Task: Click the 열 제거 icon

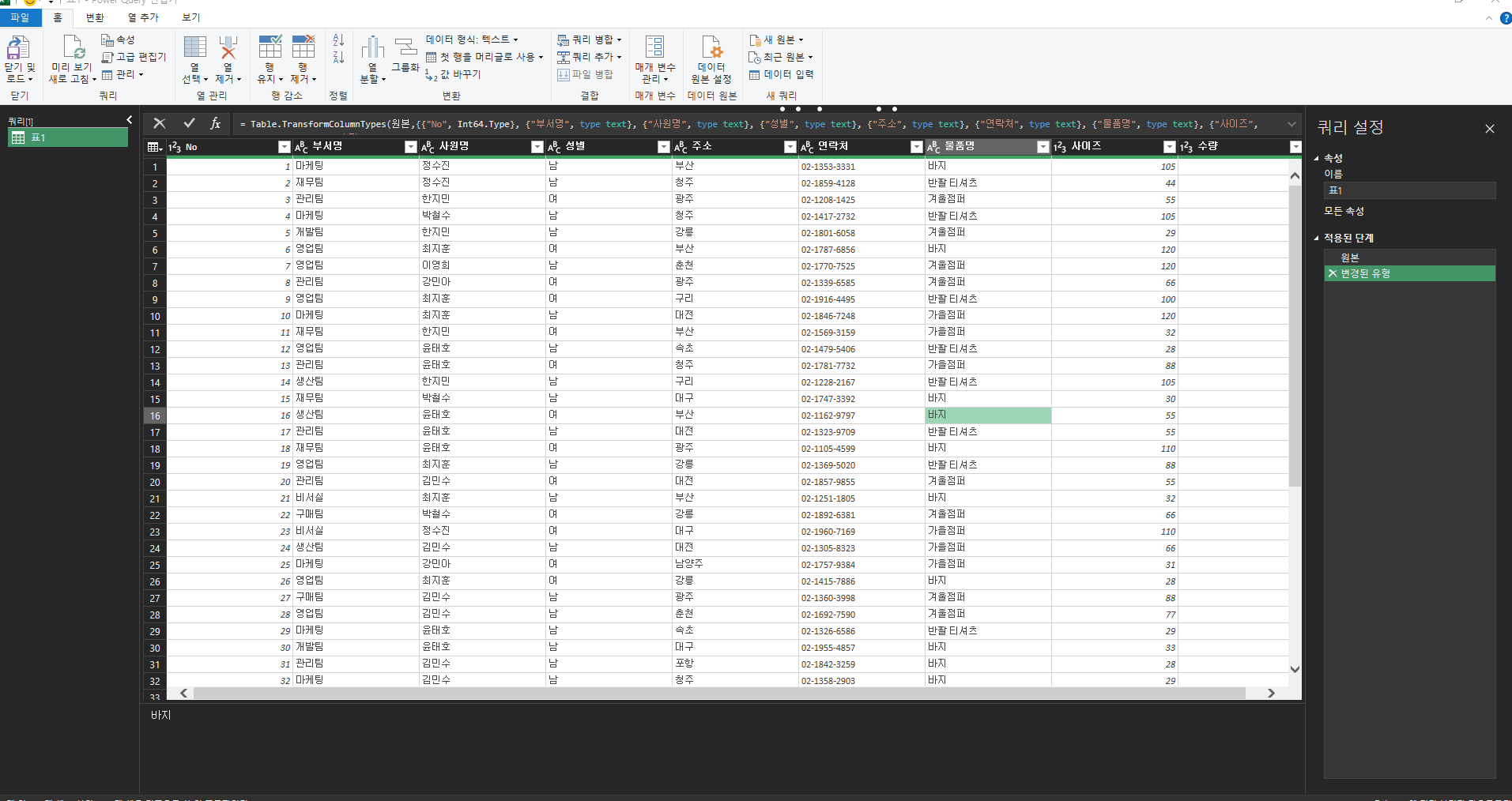Action: click(228, 49)
